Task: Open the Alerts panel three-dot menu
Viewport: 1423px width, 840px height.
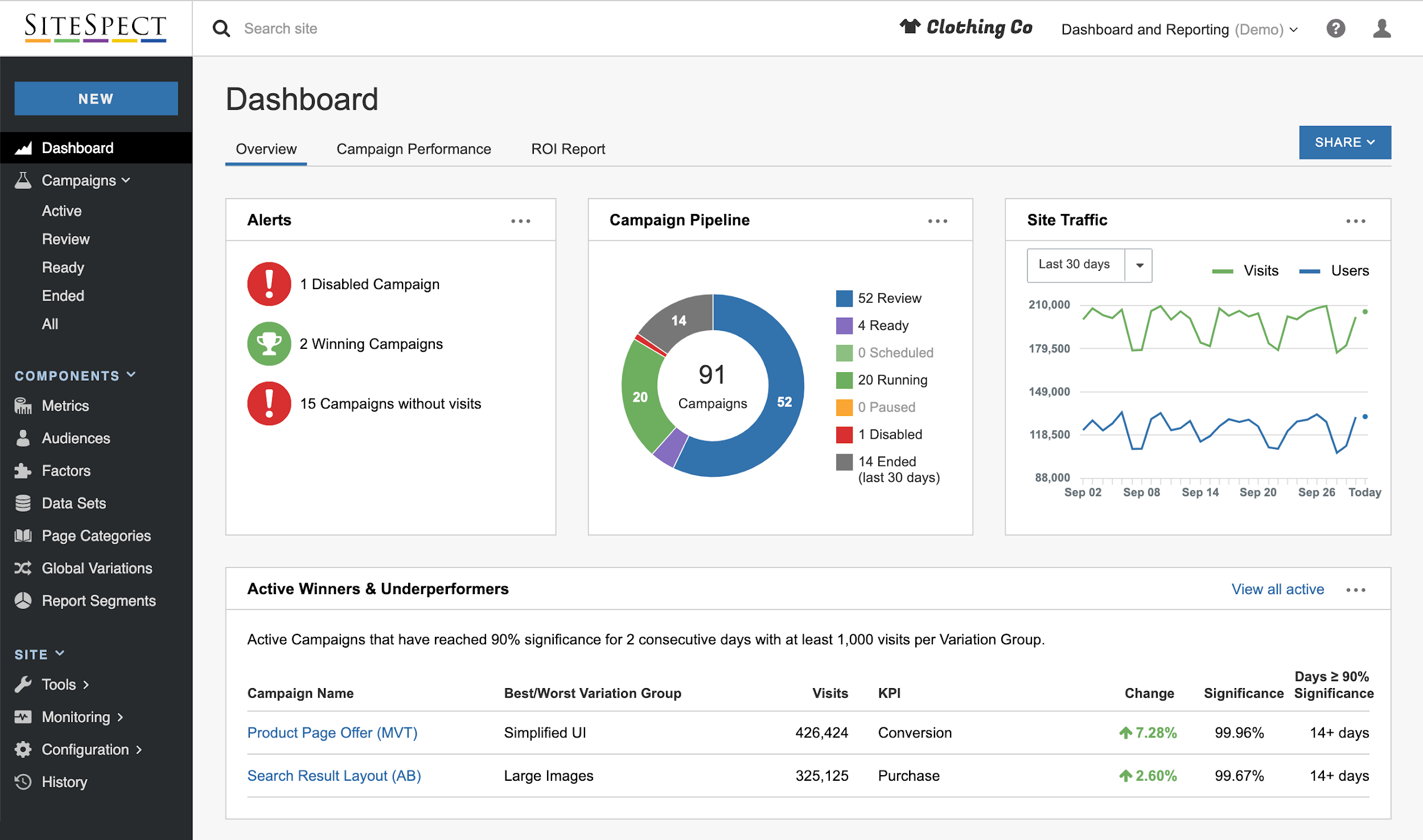Action: (520, 221)
